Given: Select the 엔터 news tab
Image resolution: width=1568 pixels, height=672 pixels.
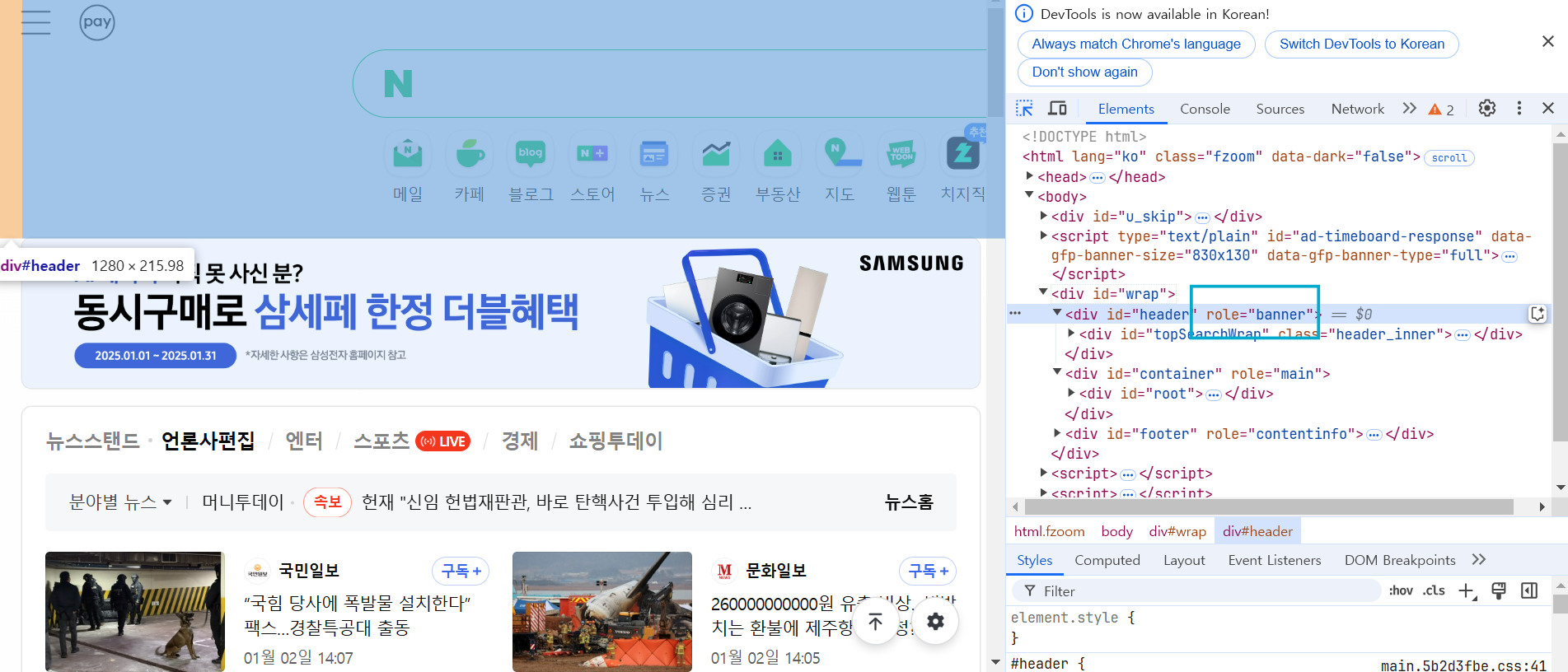Looking at the screenshot, I should tap(304, 441).
